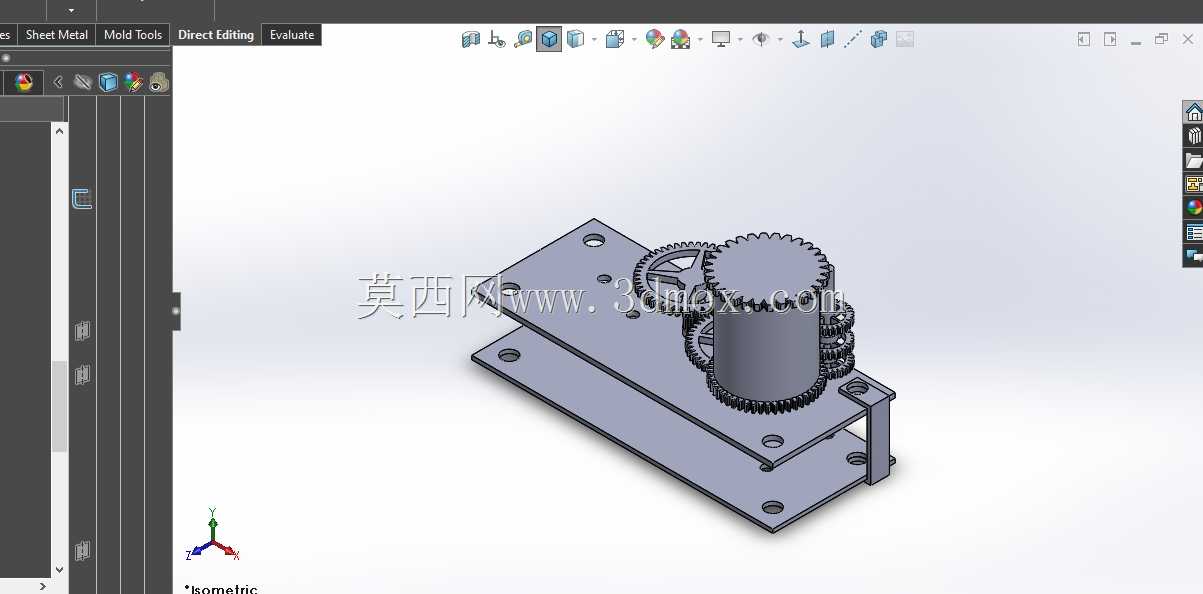The image size is (1203, 594).
Task: Click the greyed image icon in view toolbar
Action: [x=905, y=39]
